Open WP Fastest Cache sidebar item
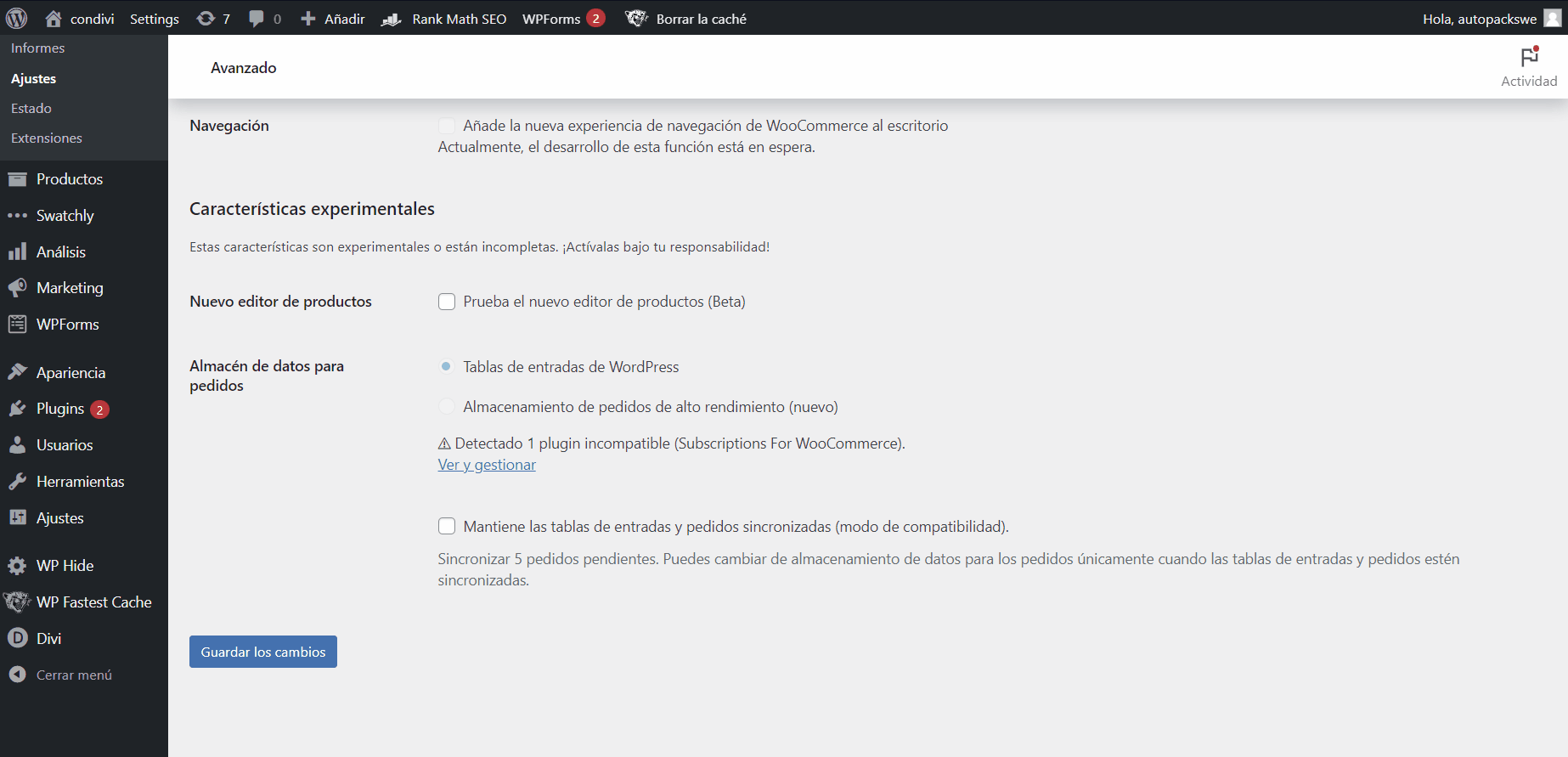This screenshot has width=1568, height=757. coord(93,602)
